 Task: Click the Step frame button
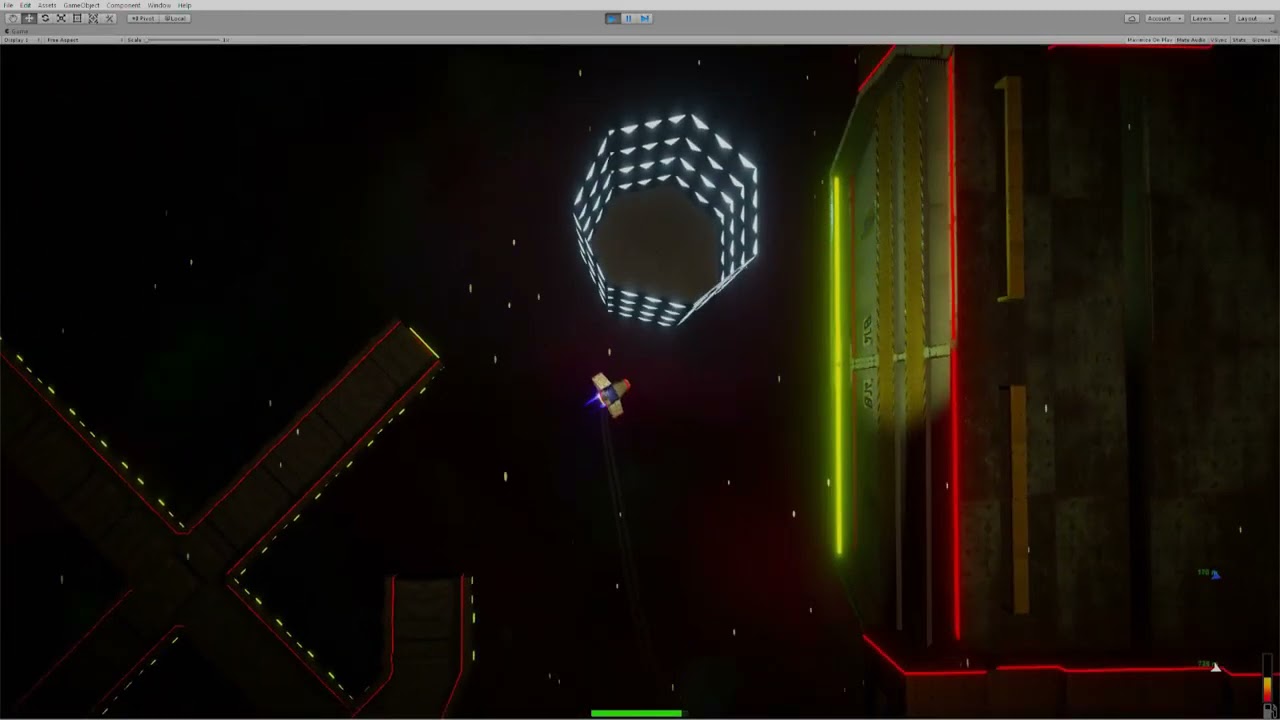pos(645,18)
